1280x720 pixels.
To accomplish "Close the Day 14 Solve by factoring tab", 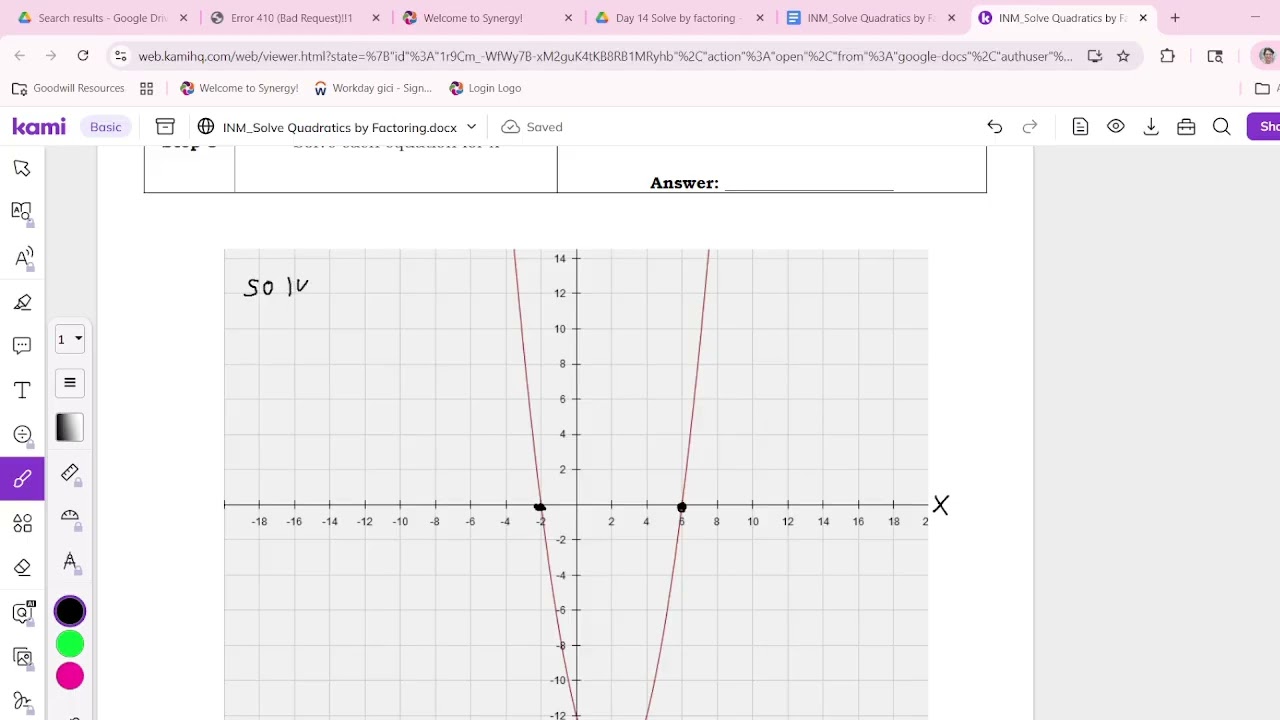I will tap(760, 18).
